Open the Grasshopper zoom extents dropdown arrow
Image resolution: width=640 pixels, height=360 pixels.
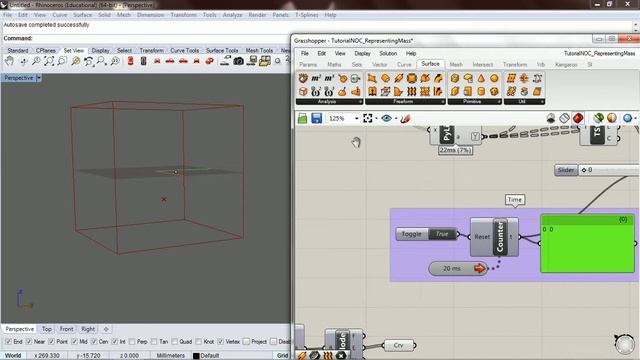tap(376, 119)
